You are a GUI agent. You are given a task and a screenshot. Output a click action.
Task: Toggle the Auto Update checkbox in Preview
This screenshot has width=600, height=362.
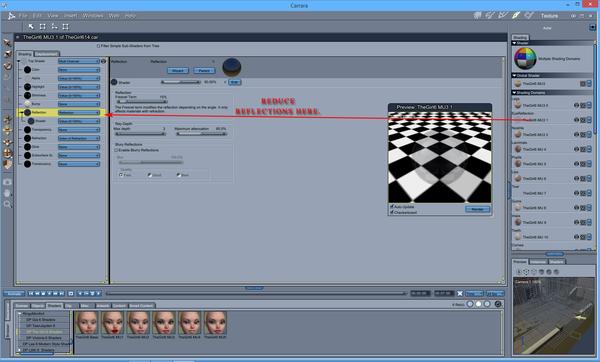click(x=392, y=207)
